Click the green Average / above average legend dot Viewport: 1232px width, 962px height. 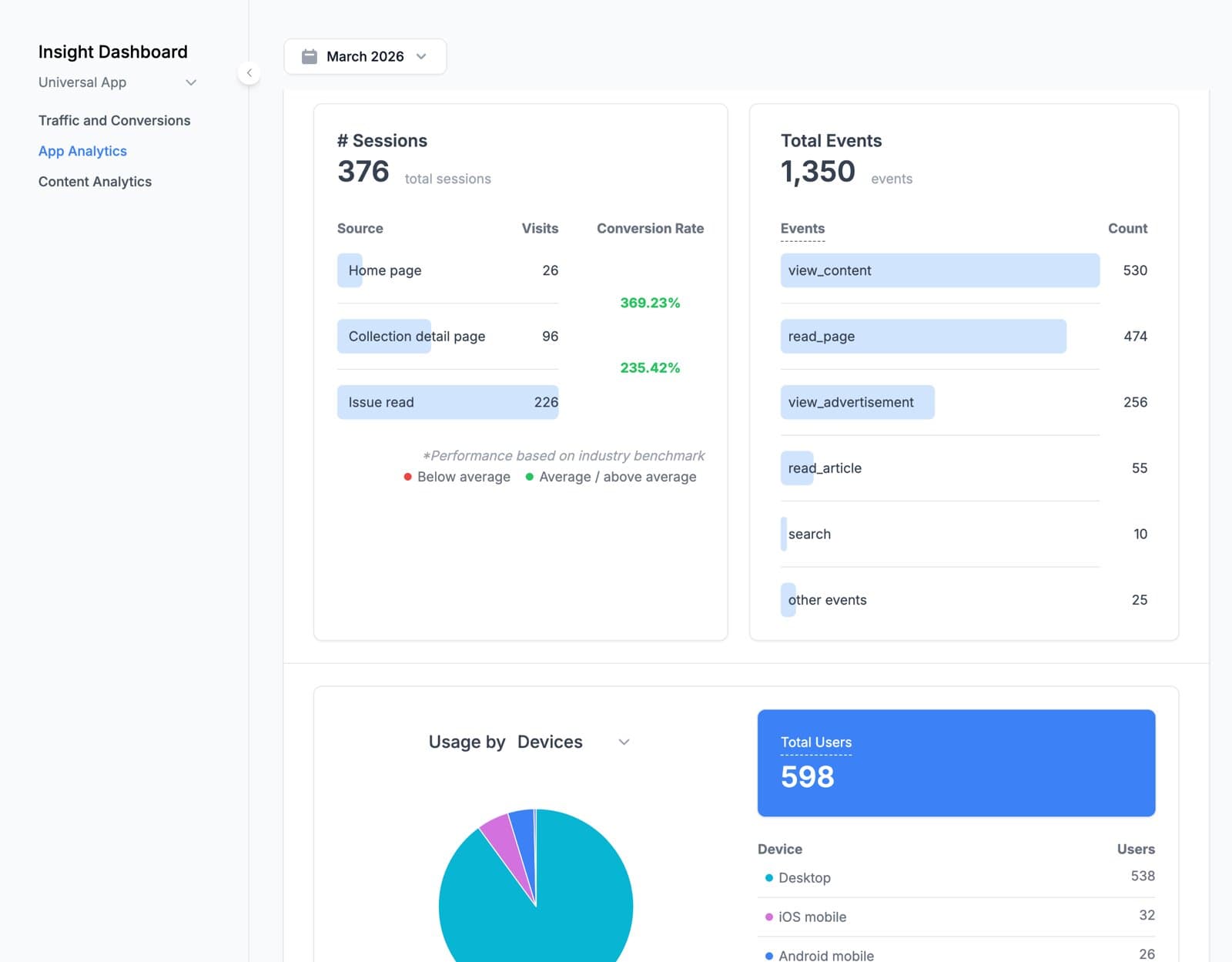coord(529,477)
